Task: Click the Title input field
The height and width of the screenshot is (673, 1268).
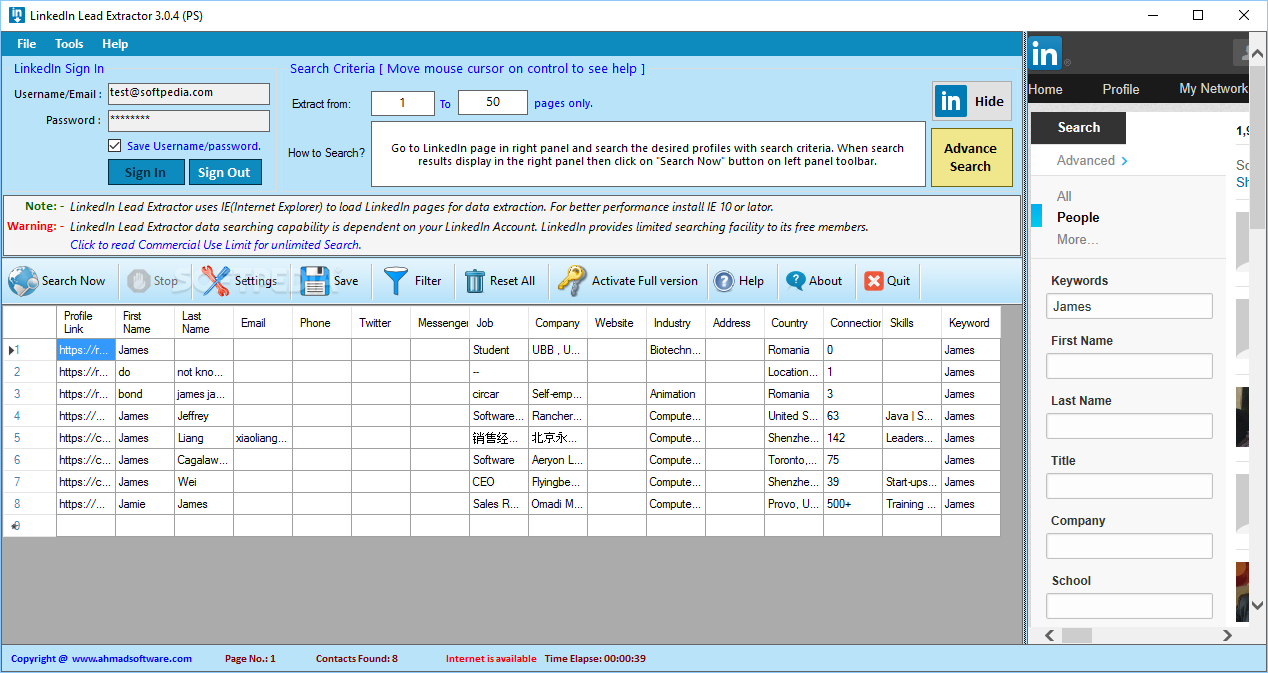Action: click(x=1130, y=486)
